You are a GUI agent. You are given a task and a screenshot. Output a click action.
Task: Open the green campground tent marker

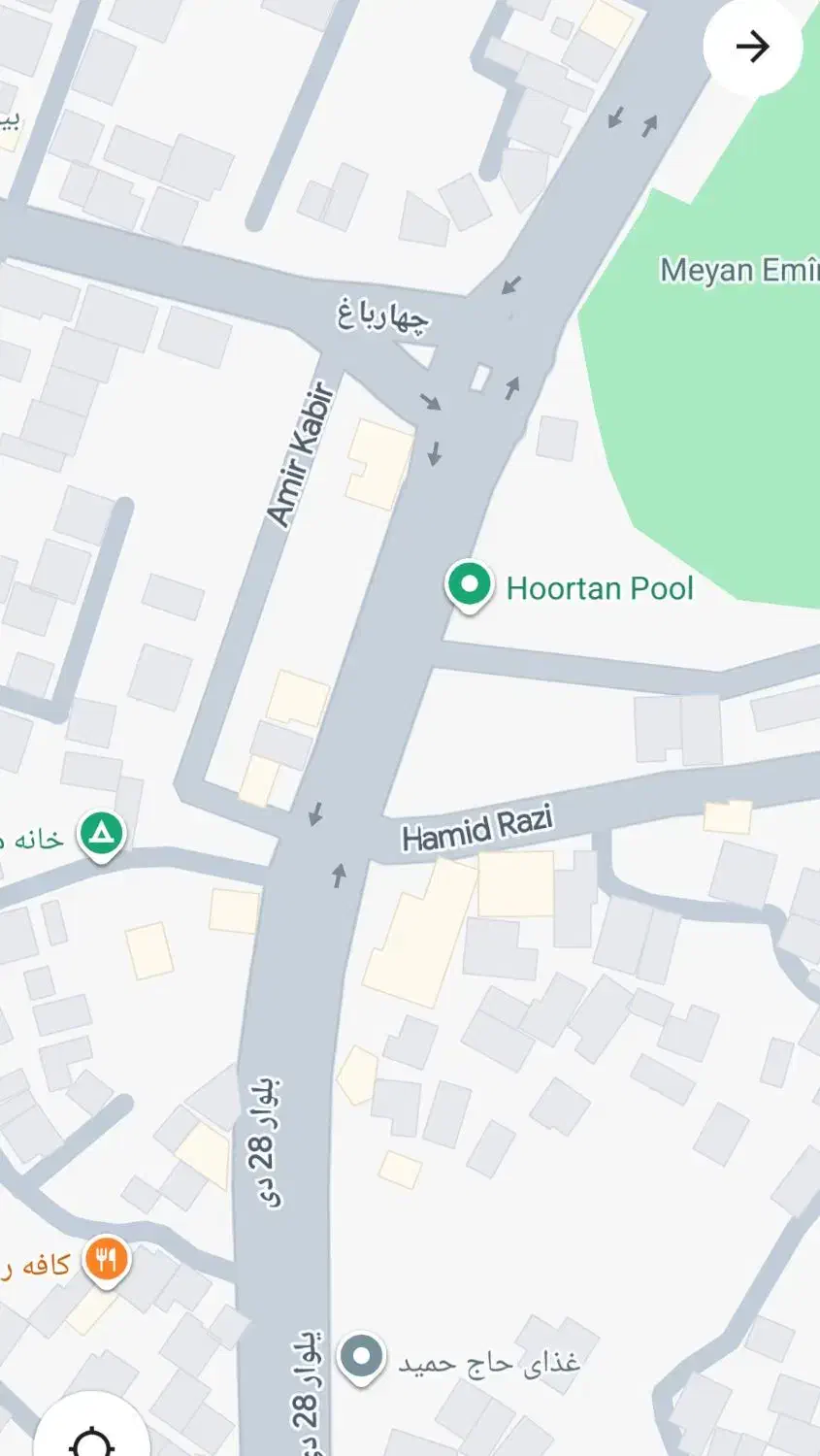[x=102, y=836]
